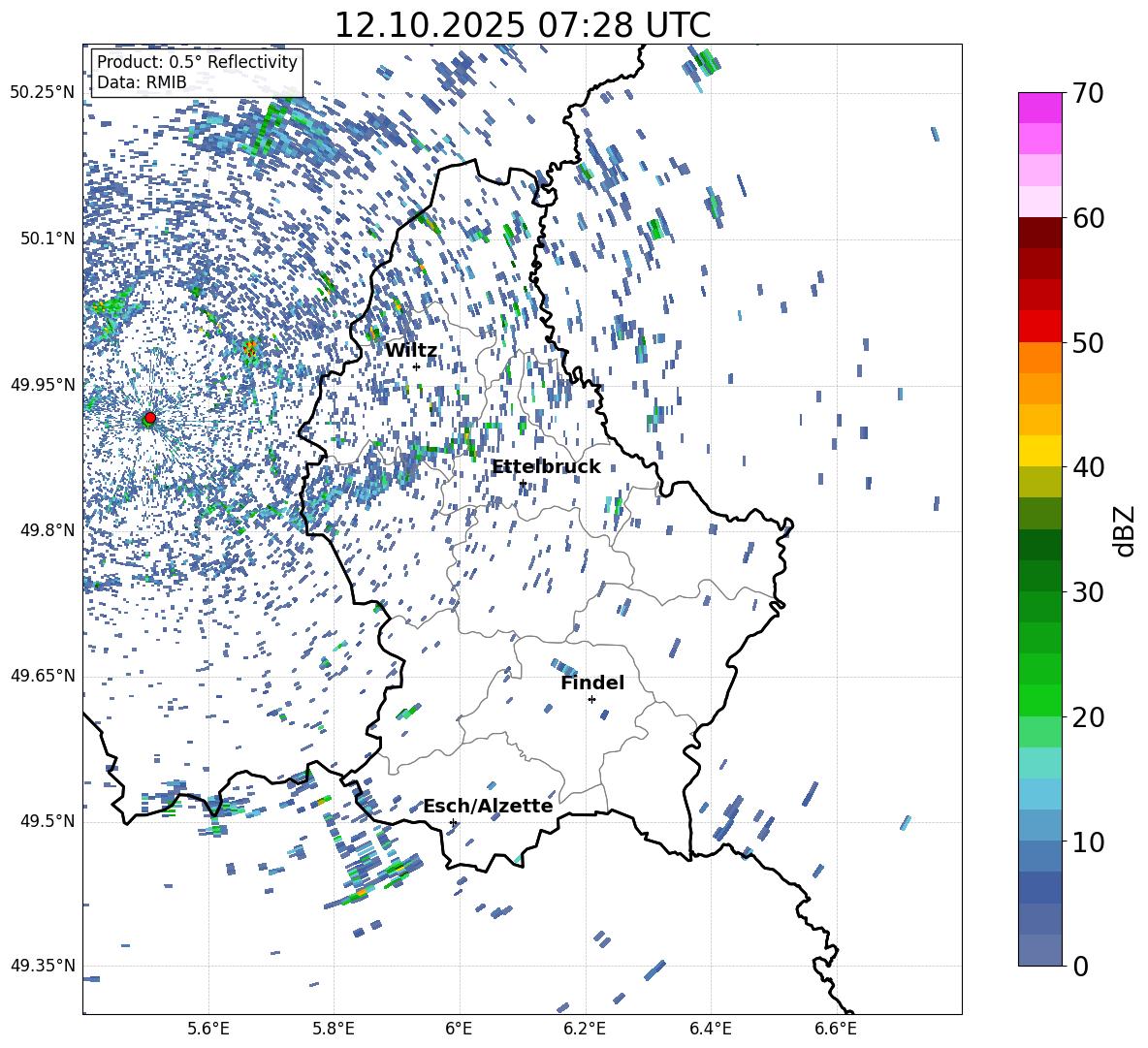Click the latitude label '50.25°N'

point(43,93)
